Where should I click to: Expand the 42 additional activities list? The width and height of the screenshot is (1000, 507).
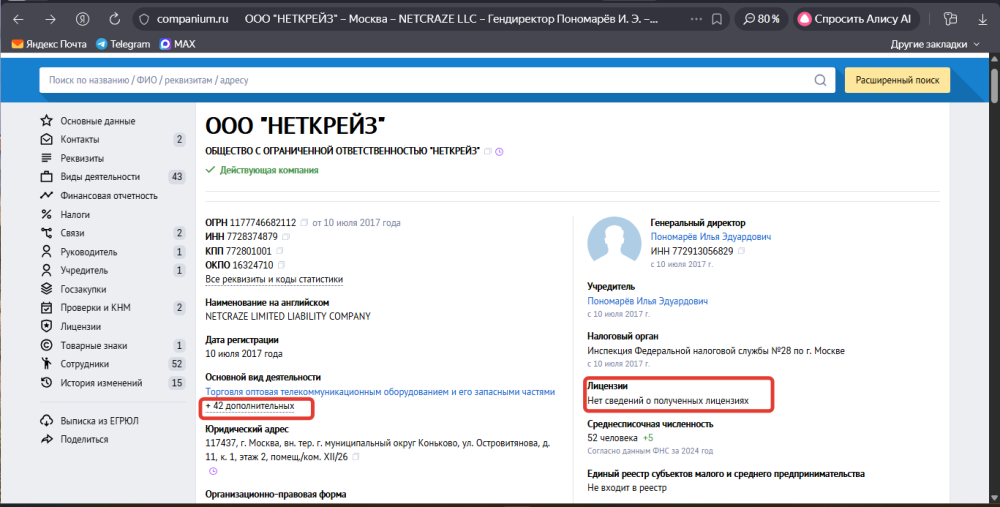250,406
